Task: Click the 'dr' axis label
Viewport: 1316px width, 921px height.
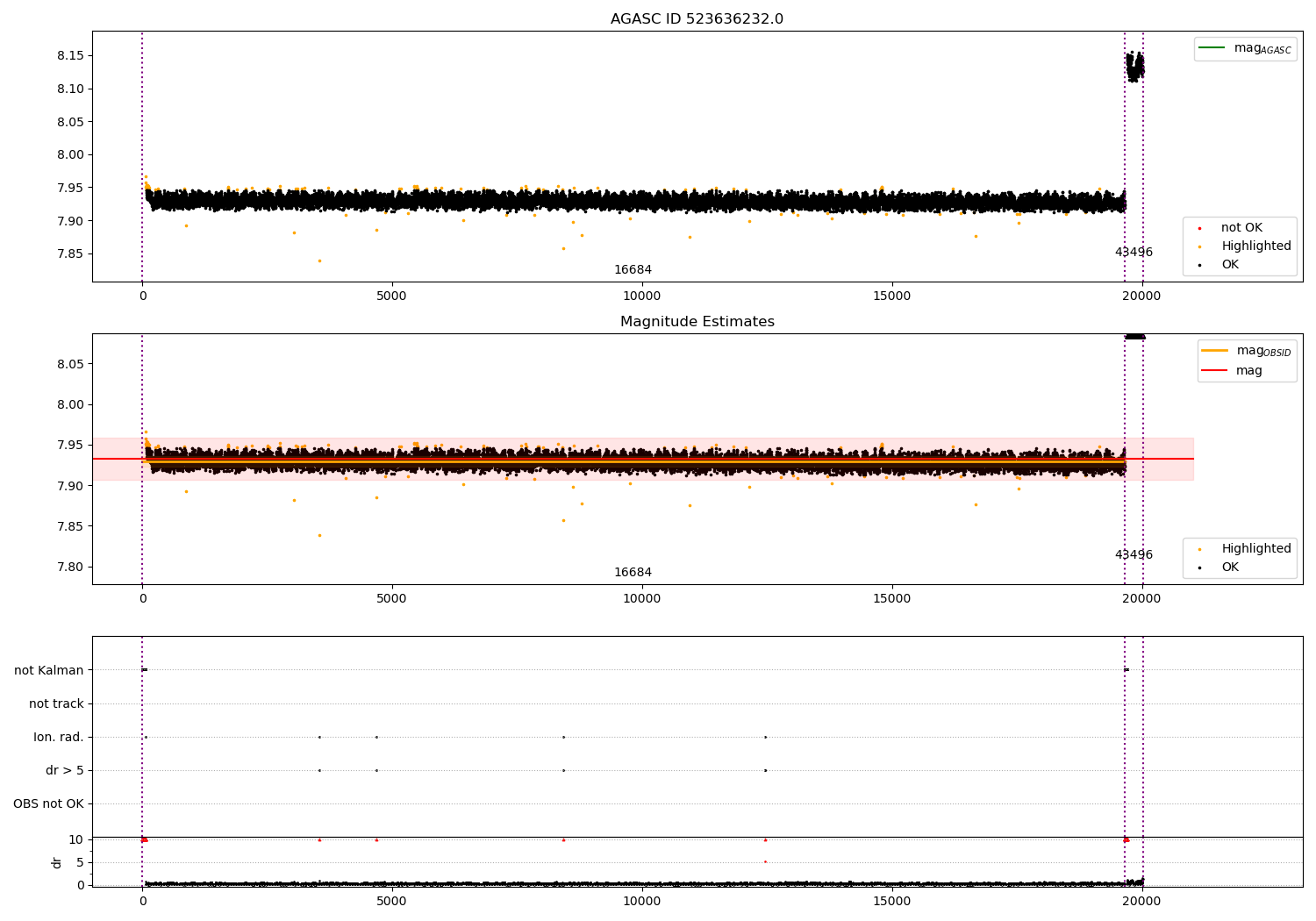Action: pos(57,862)
